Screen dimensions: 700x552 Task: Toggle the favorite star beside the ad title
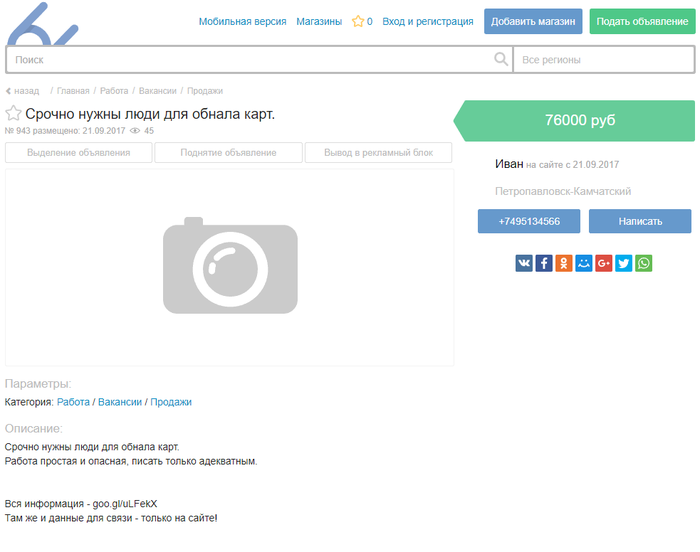[14, 114]
